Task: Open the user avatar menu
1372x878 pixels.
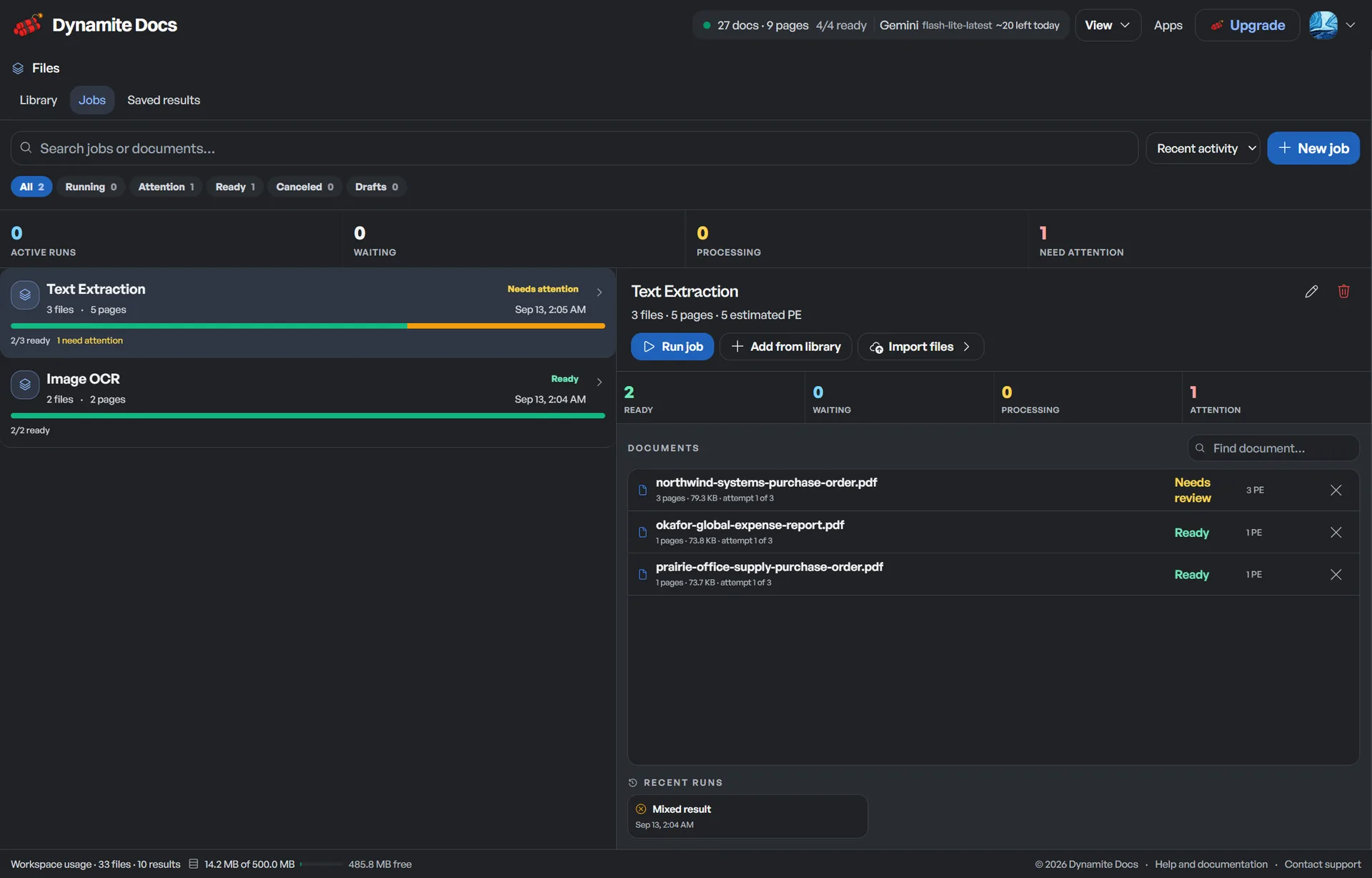Action: point(1323,25)
